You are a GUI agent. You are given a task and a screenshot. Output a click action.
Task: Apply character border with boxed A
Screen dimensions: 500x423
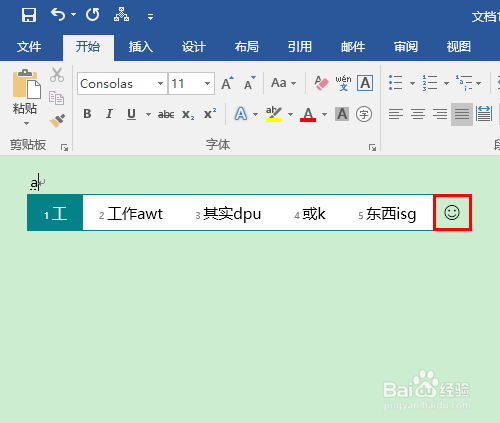point(365,83)
